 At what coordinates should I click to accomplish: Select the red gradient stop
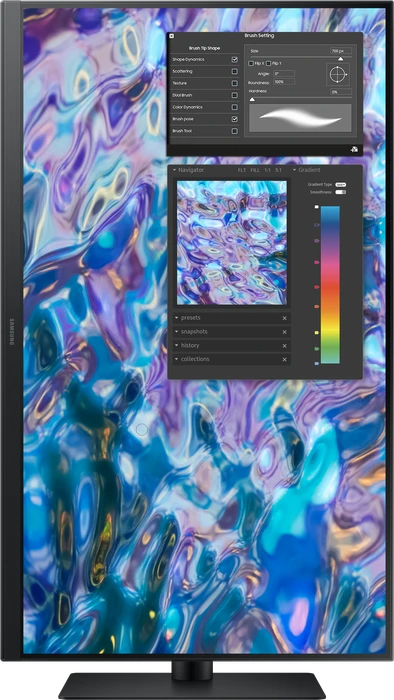pos(317,287)
